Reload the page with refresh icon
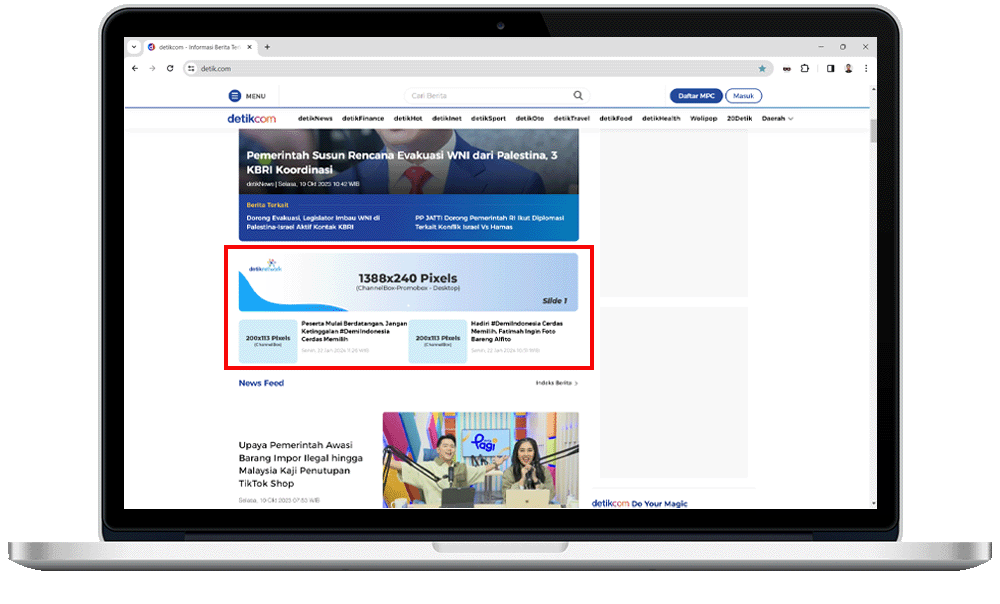This screenshot has height=604, width=1000. pyautogui.click(x=170, y=69)
